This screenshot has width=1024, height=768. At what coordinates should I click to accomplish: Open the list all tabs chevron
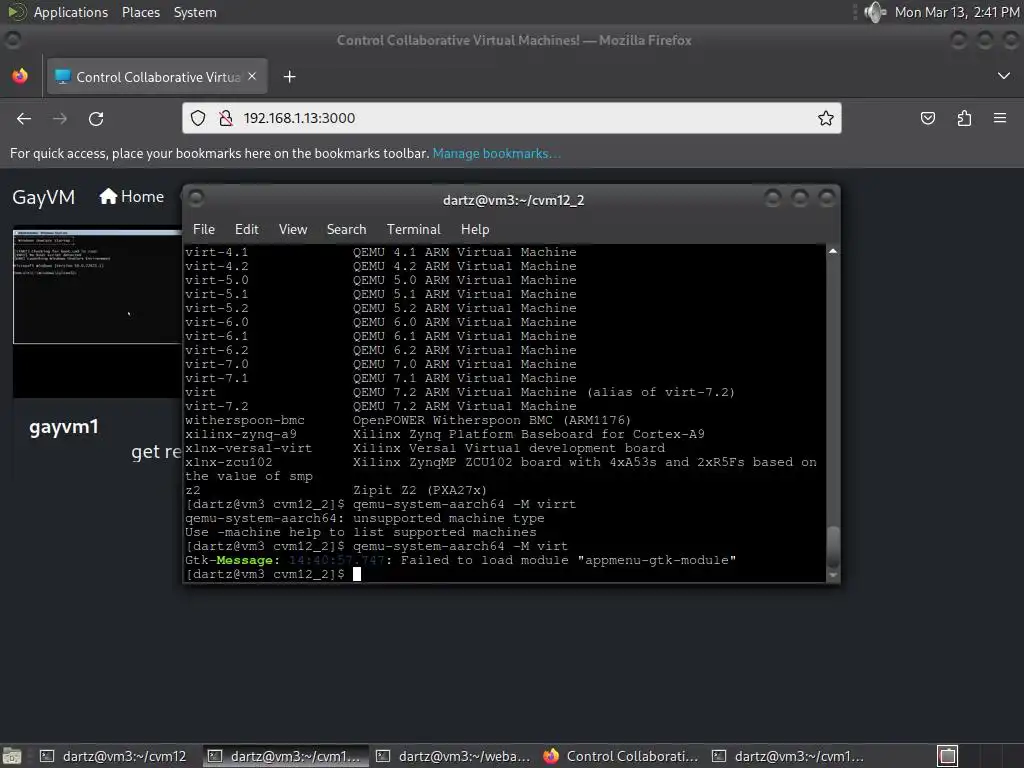(x=1004, y=76)
